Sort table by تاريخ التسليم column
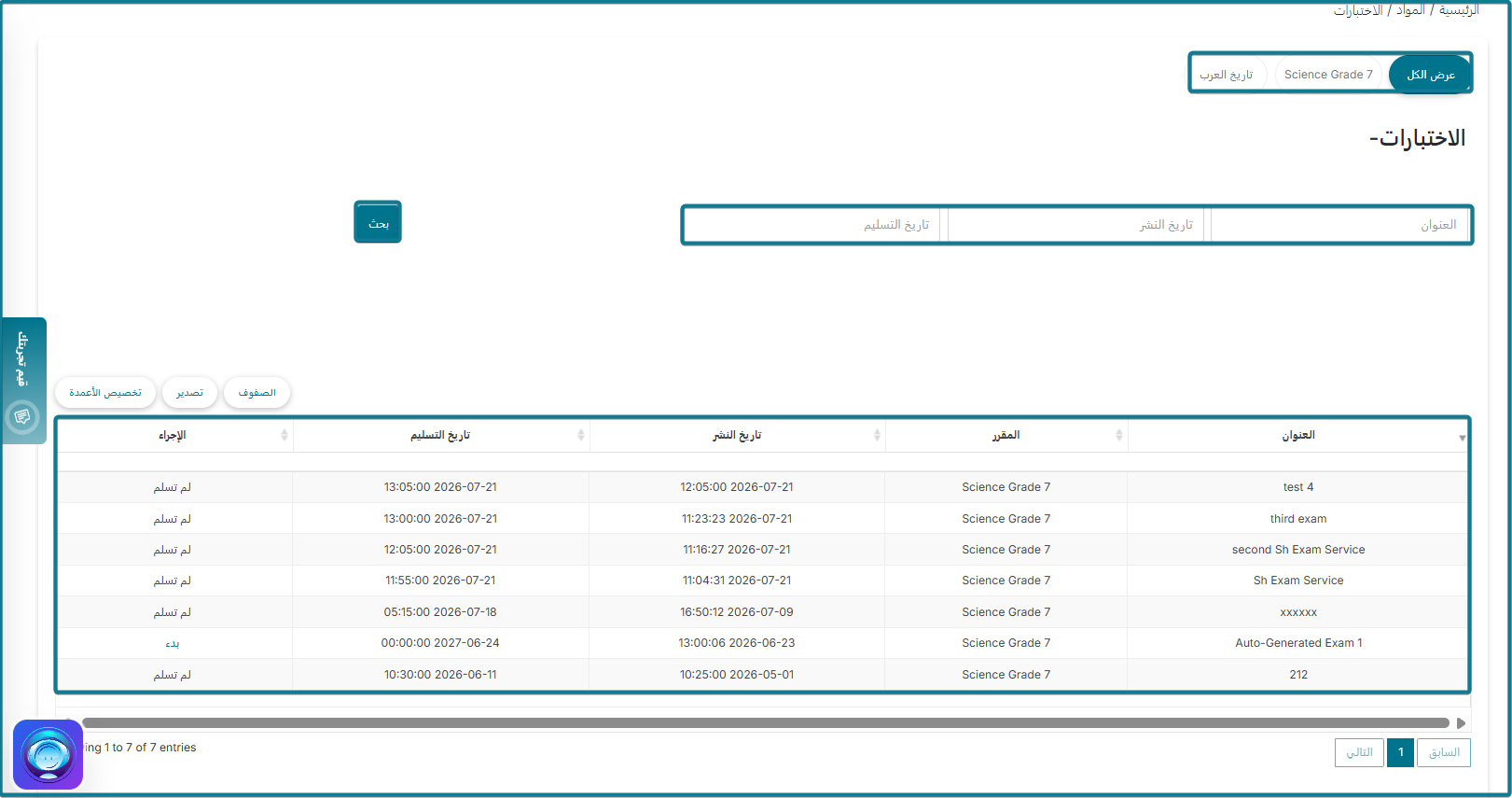This screenshot has width=1512, height=798. tap(440, 435)
